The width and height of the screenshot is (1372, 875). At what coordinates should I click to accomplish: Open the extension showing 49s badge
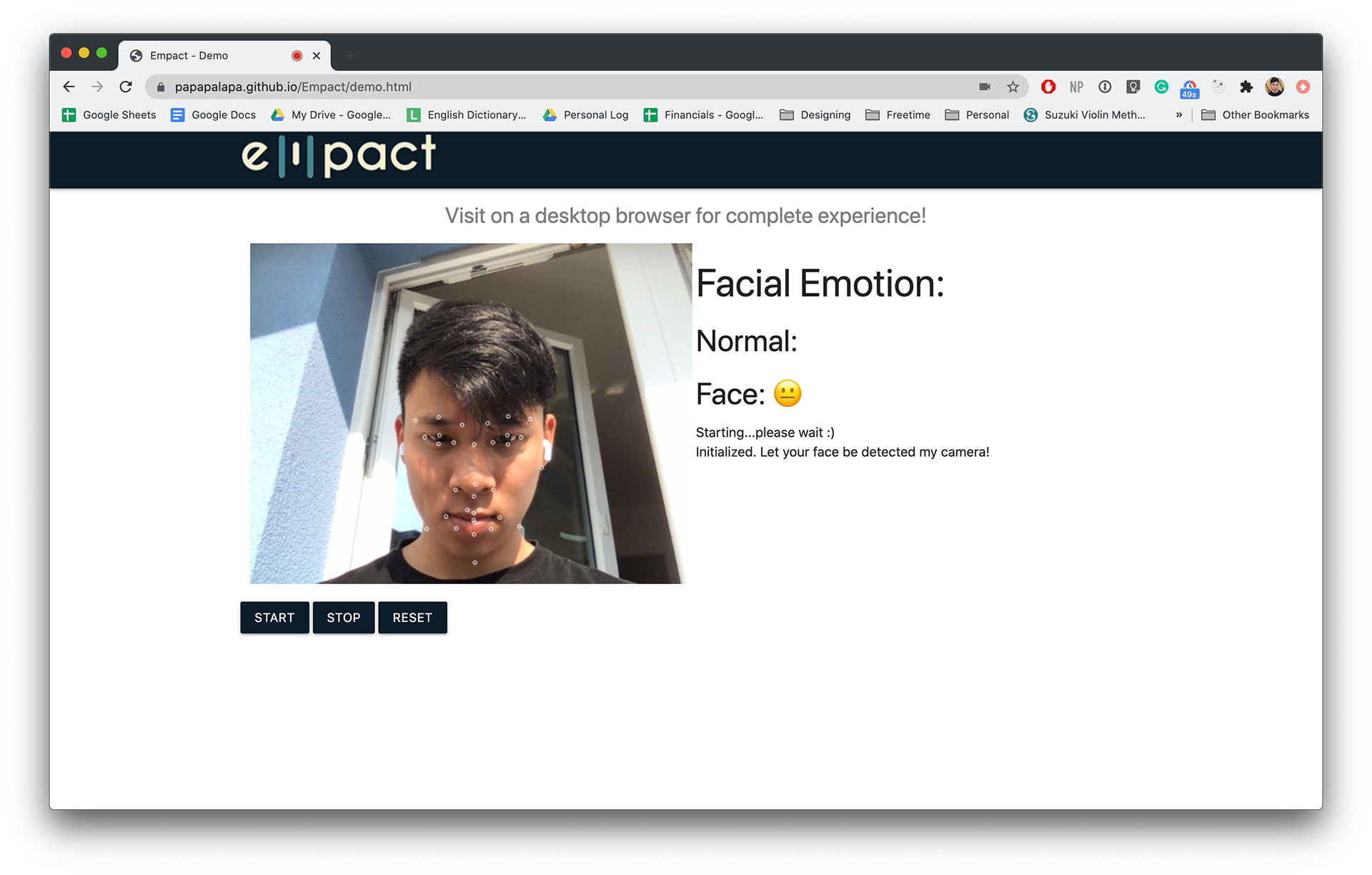(1190, 88)
